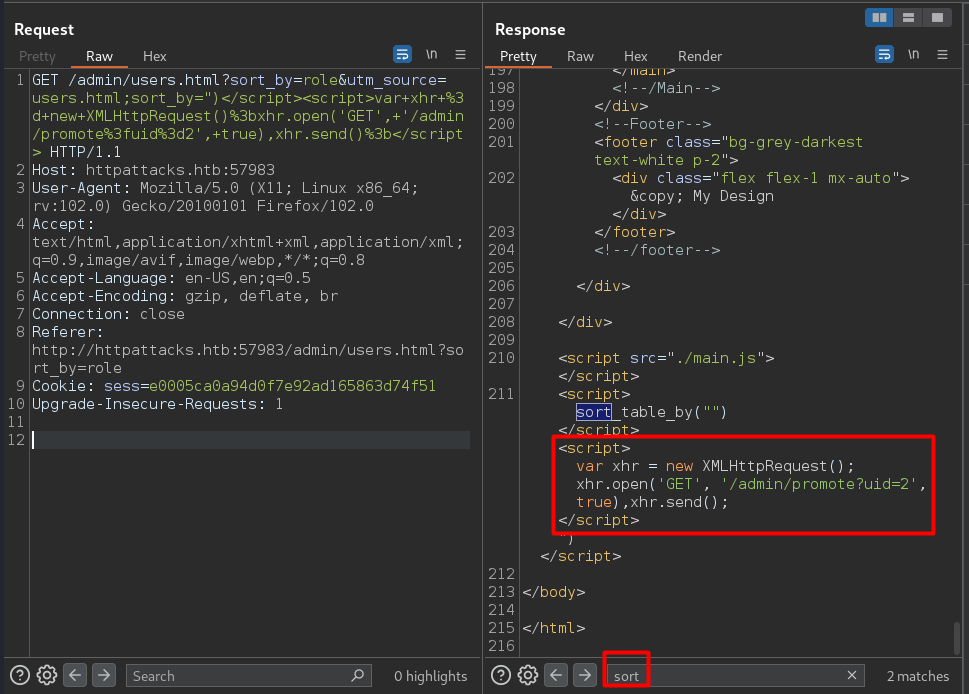This screenshot has height=694, width=969.
Task: Toggle word wrap in Request panel
Action: (x=402, y=54)
